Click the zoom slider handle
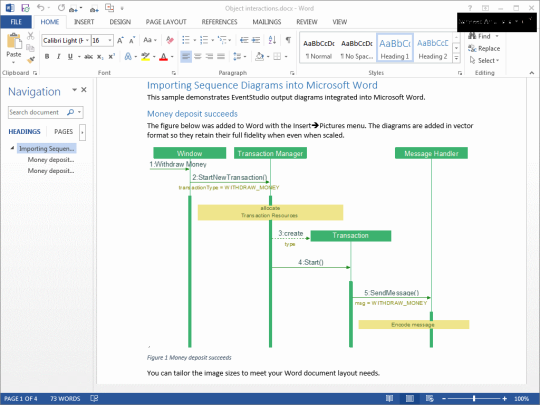The image size is (540, 405). pyautogui.click(x=474, y=398)
